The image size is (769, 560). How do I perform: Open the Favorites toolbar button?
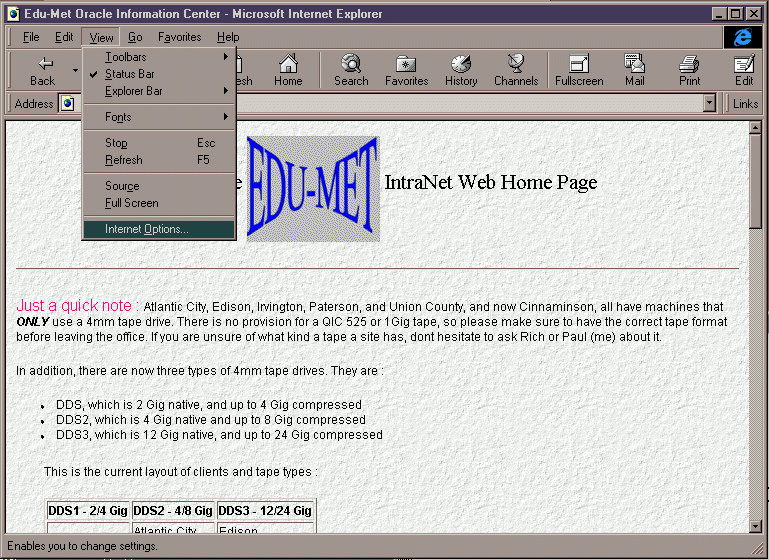[x=407, y=70]
